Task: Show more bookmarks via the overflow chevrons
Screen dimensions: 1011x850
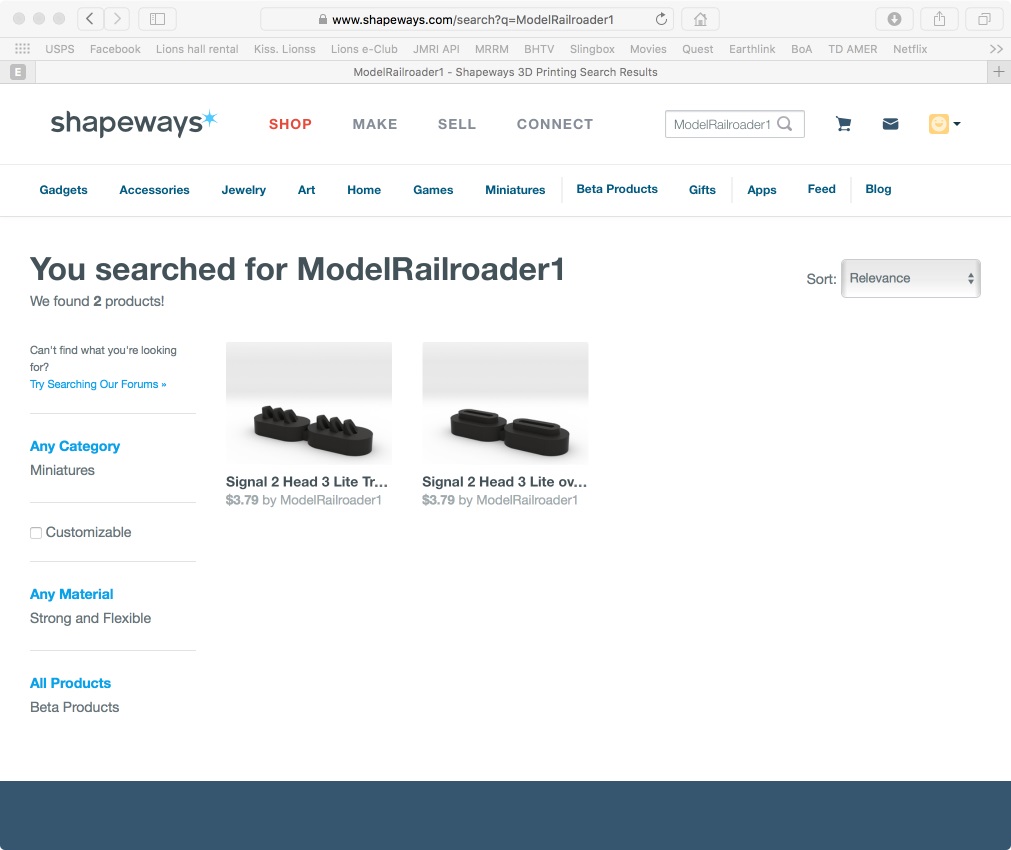Action: point(996,49)
